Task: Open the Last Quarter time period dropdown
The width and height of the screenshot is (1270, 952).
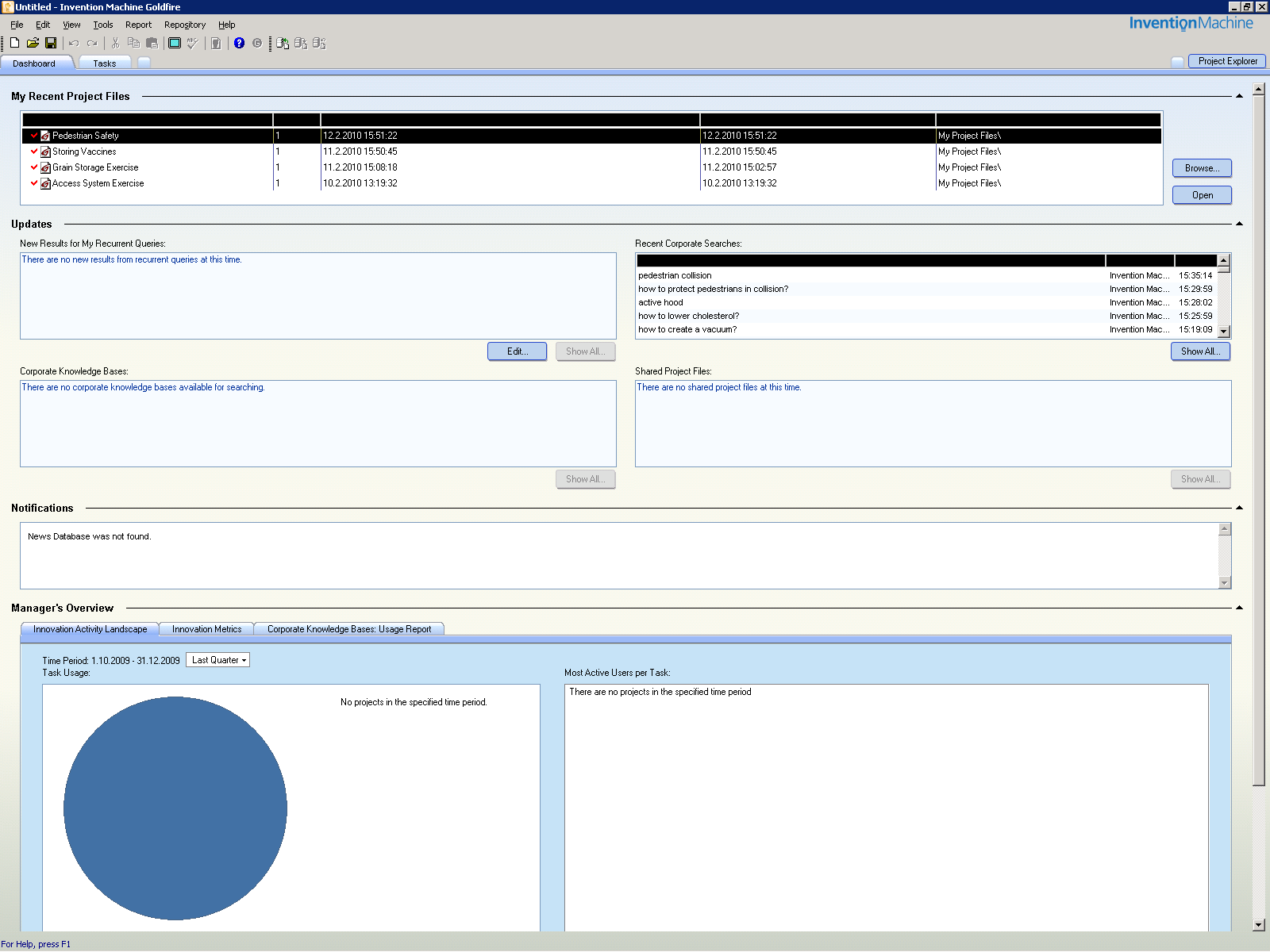Action: (x=217, y=660)
